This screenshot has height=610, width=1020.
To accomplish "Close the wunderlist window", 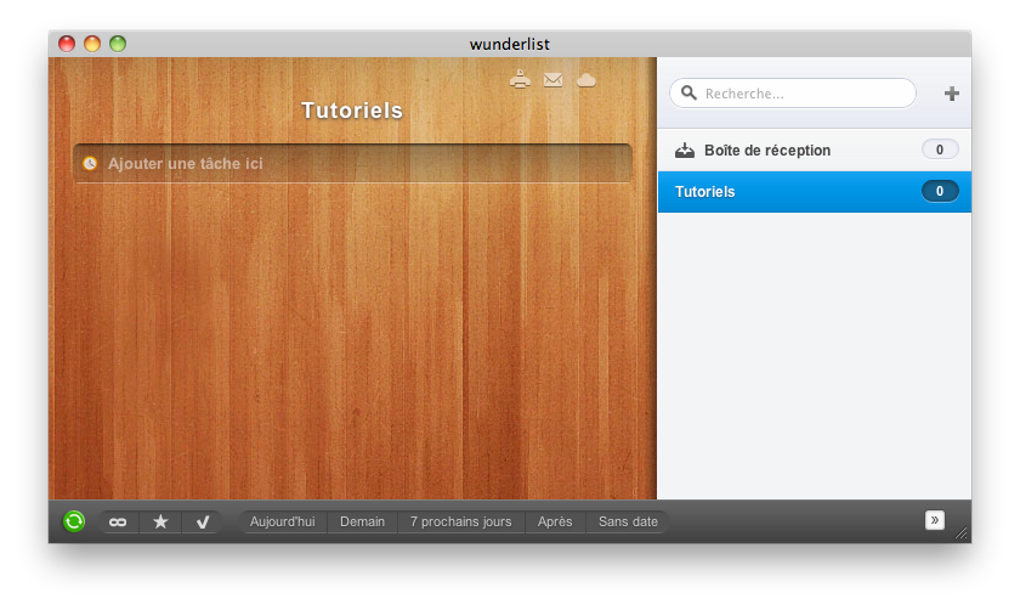I will click(x=67, y=44).
